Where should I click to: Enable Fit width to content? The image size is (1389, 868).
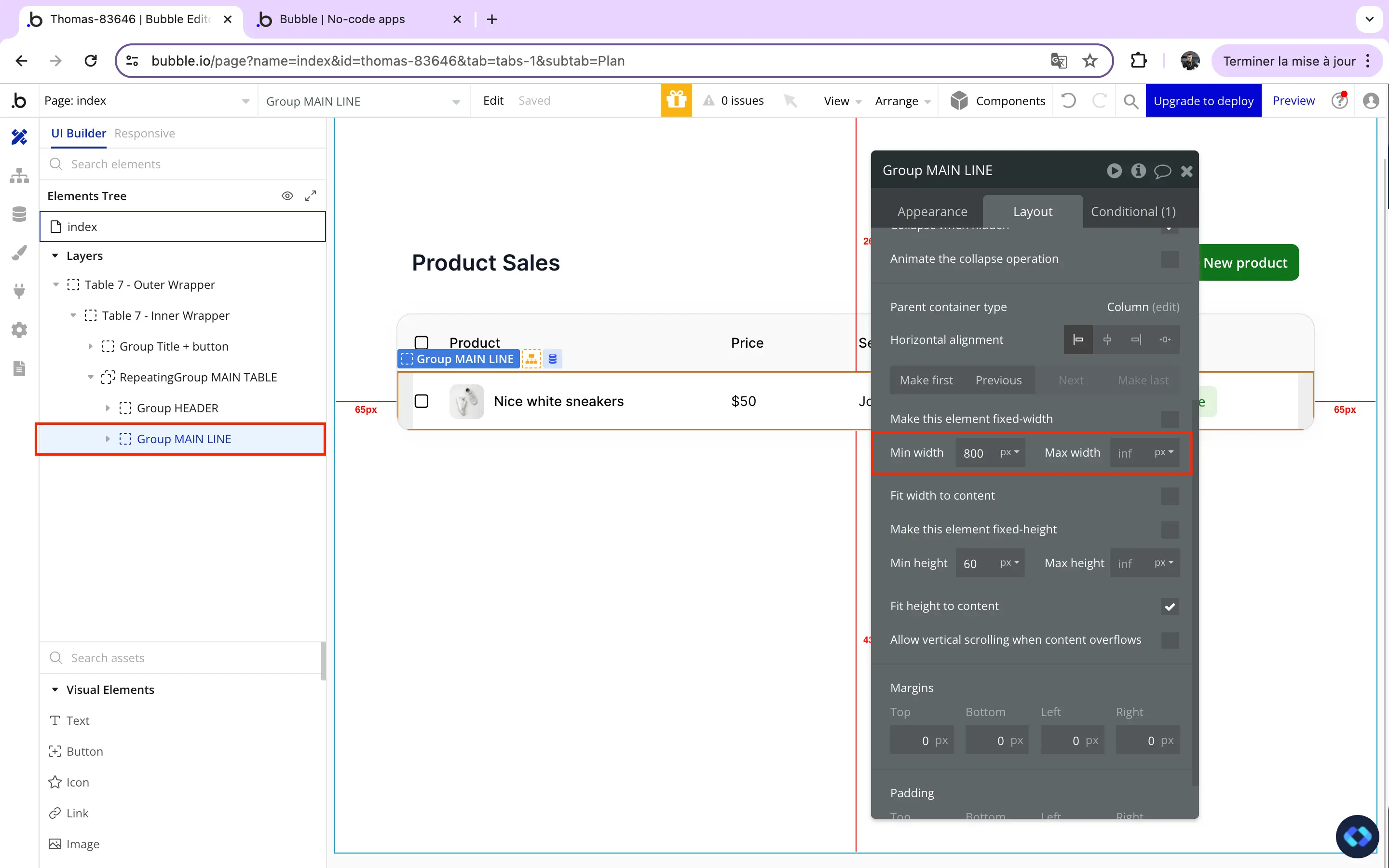(x=1170, y=496)
